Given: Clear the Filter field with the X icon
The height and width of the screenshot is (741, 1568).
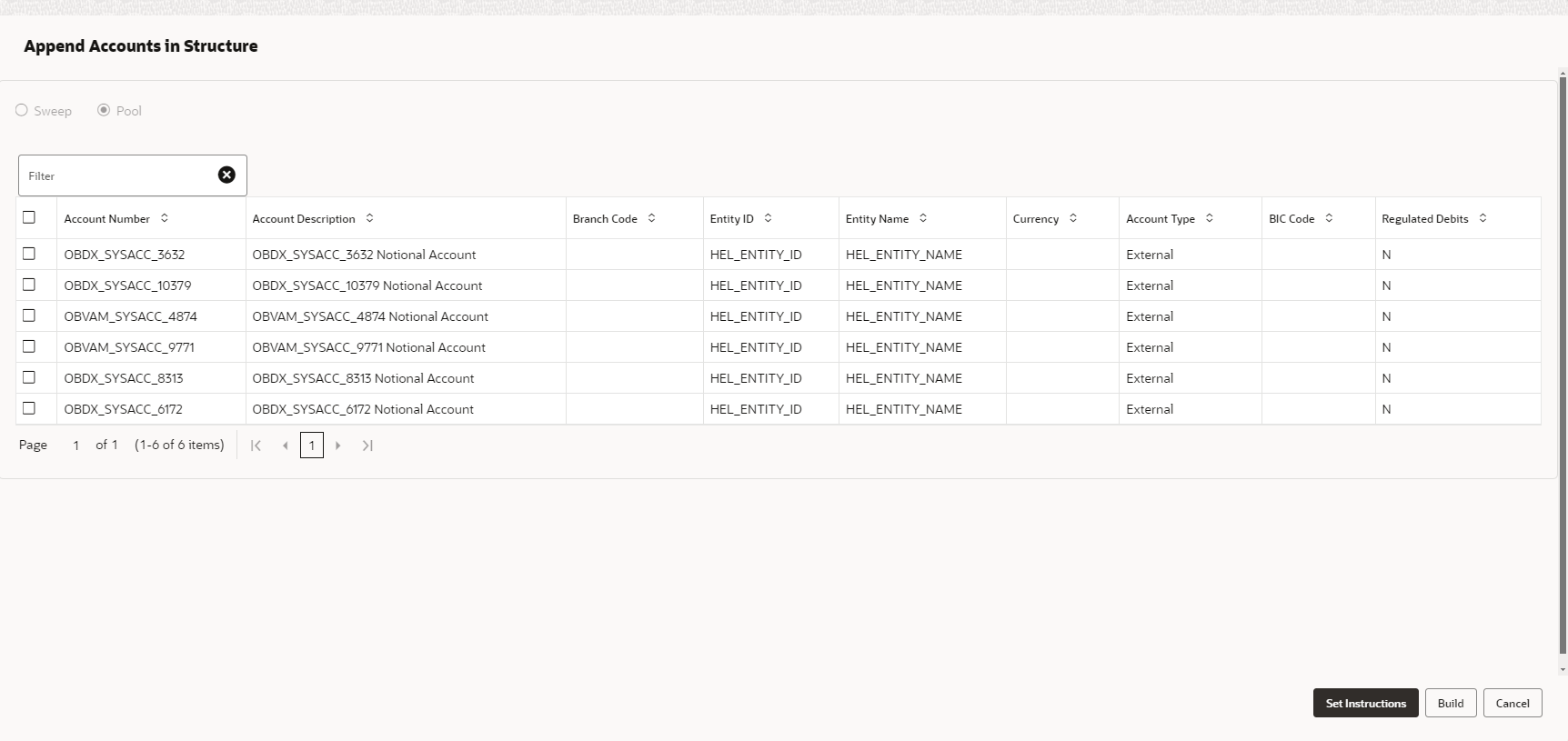Looking at the screenshot, I should 226,175.
